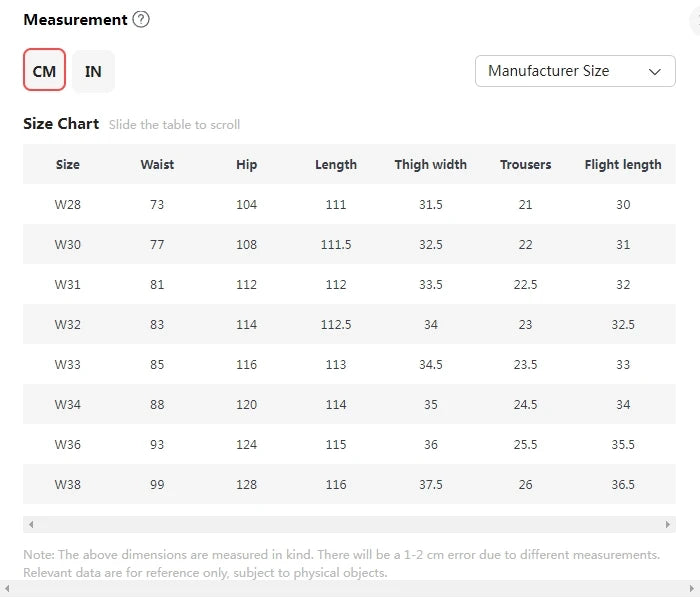Viewport: 700px width, 598px height.
Task: Click the dropdown chevron arrow
Action: (655, 71)
